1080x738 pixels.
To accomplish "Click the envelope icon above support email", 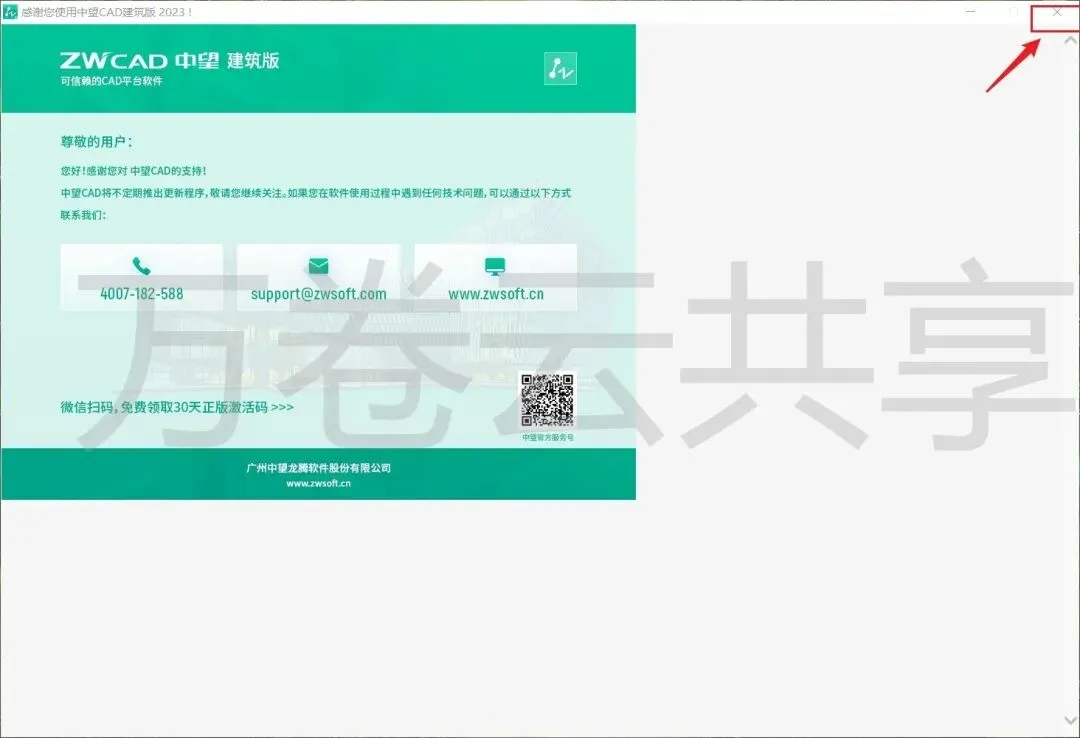I will 318,266.
